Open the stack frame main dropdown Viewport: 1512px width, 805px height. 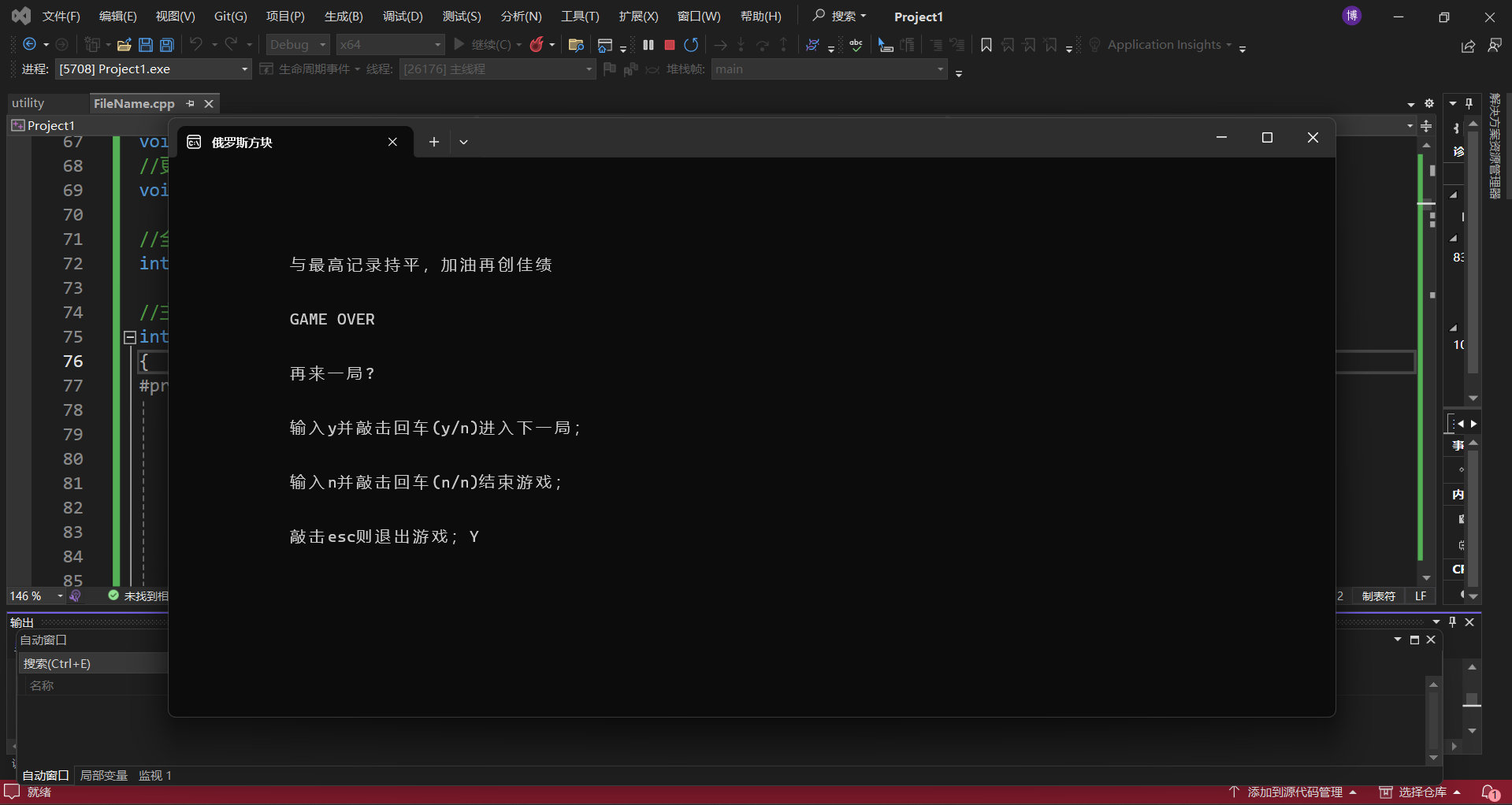tap(829, 69)
